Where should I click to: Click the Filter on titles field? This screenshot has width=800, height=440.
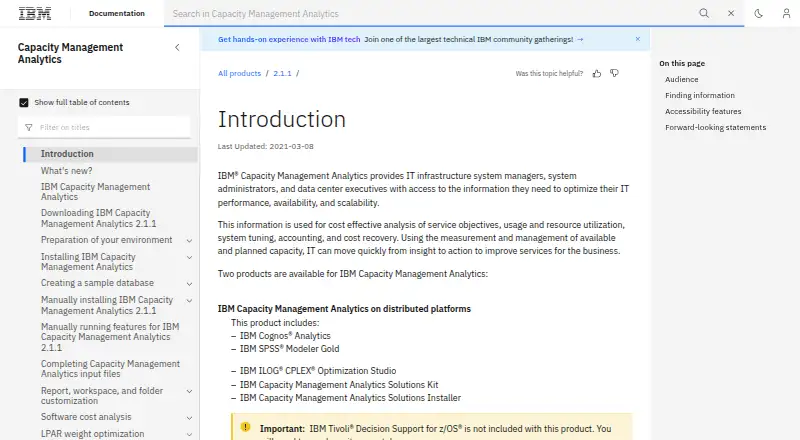pyautogui.click(x=104, y=128)
